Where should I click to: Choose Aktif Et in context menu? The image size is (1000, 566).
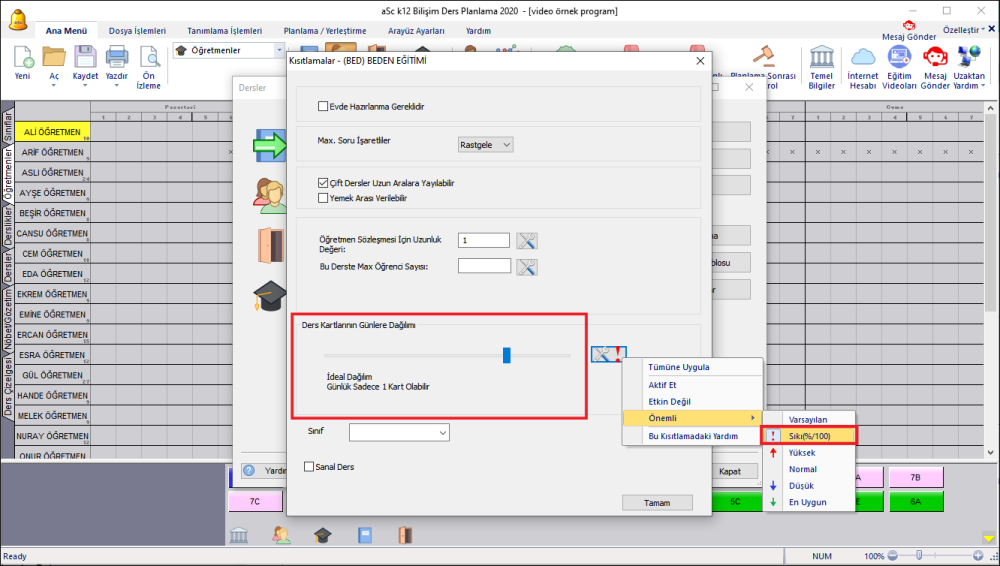pyautogui.click(x=693, y=385)
